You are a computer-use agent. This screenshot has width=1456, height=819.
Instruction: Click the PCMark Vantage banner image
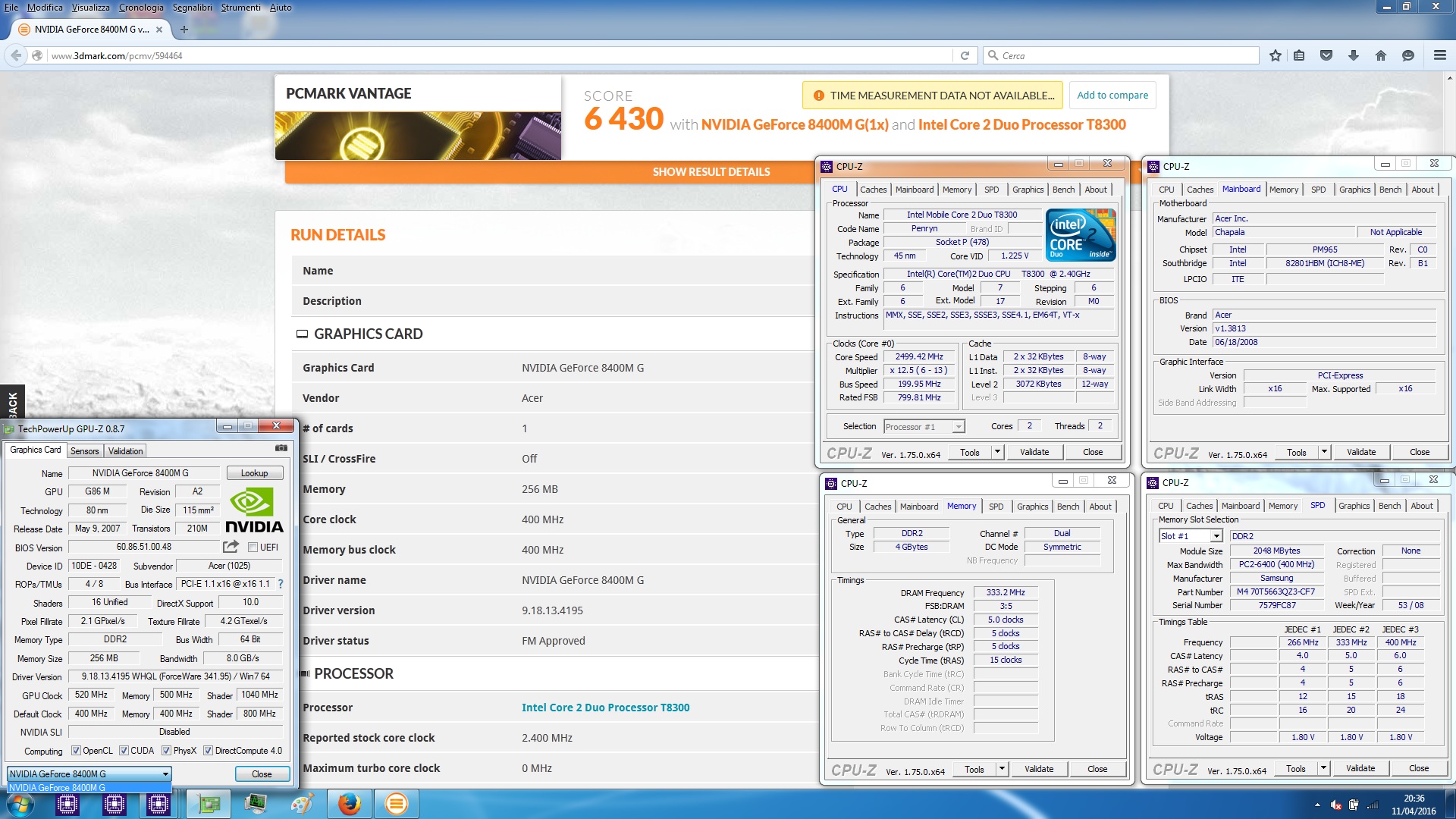coord(418,136)
